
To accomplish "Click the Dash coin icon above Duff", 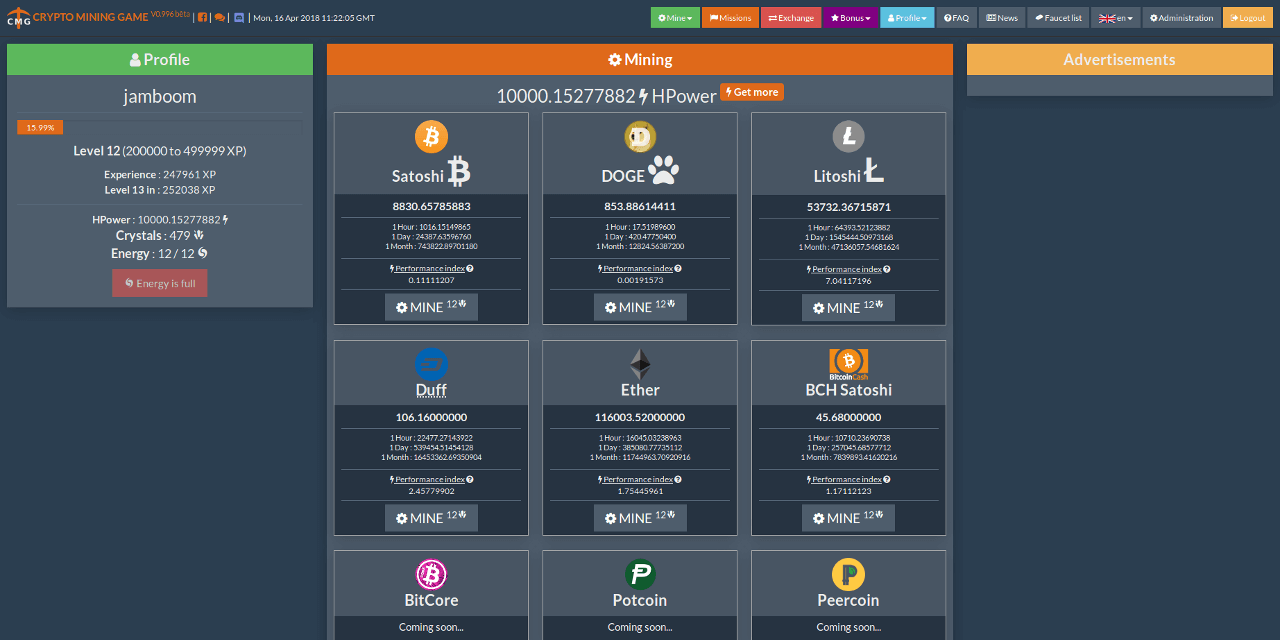I will pyautogui.click(x=431, y=364).
